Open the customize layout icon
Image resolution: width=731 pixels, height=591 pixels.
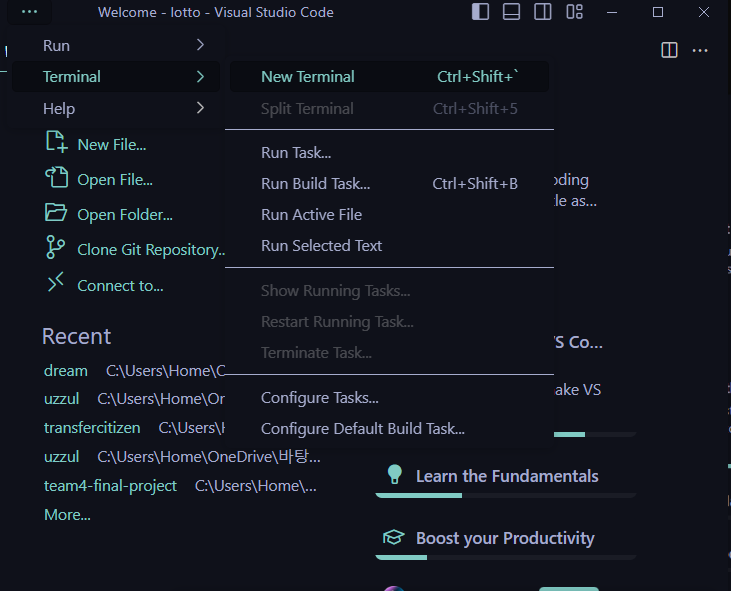click(x=574, y=12)
